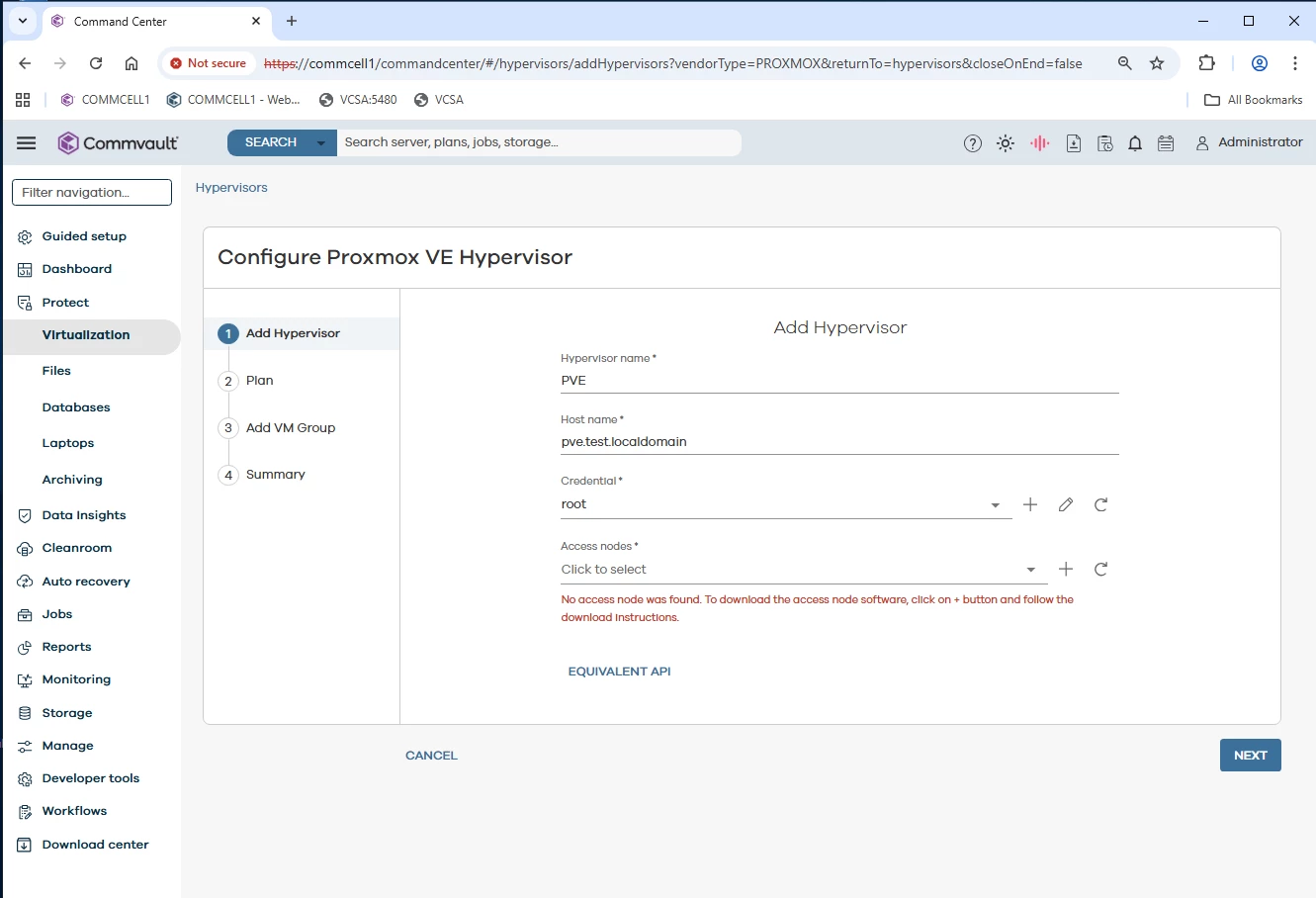Go to the browser home page
This screenshot has height=898, width=1316.
132,63
